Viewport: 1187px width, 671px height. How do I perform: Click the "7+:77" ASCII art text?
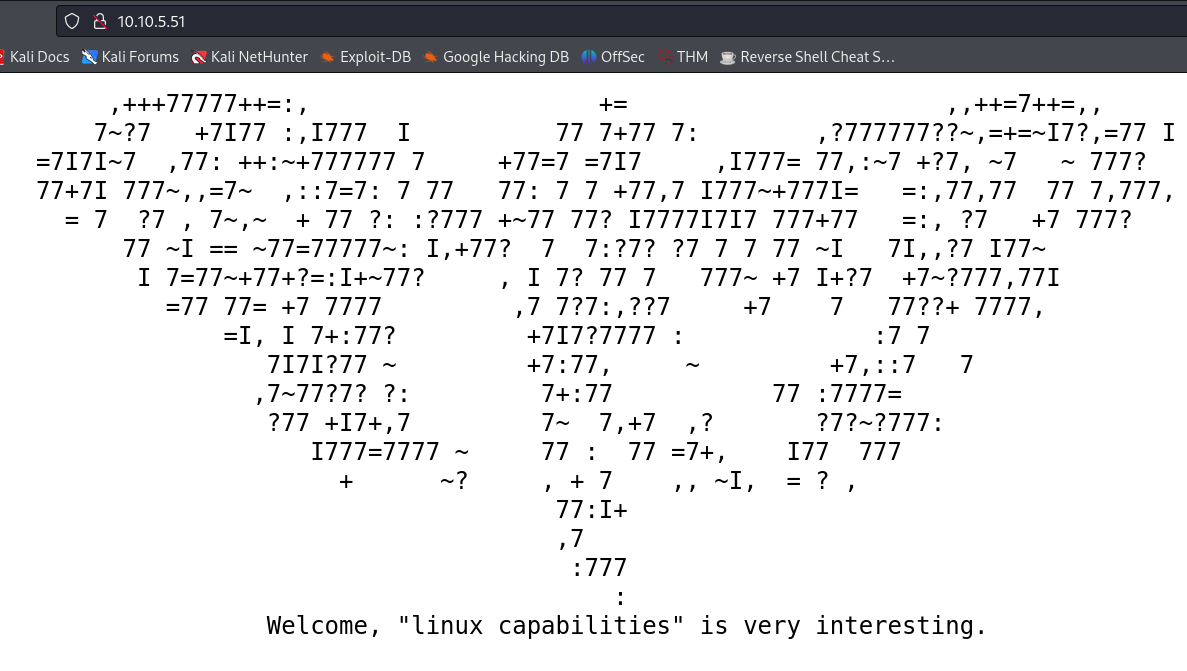(x=577, y=394)
